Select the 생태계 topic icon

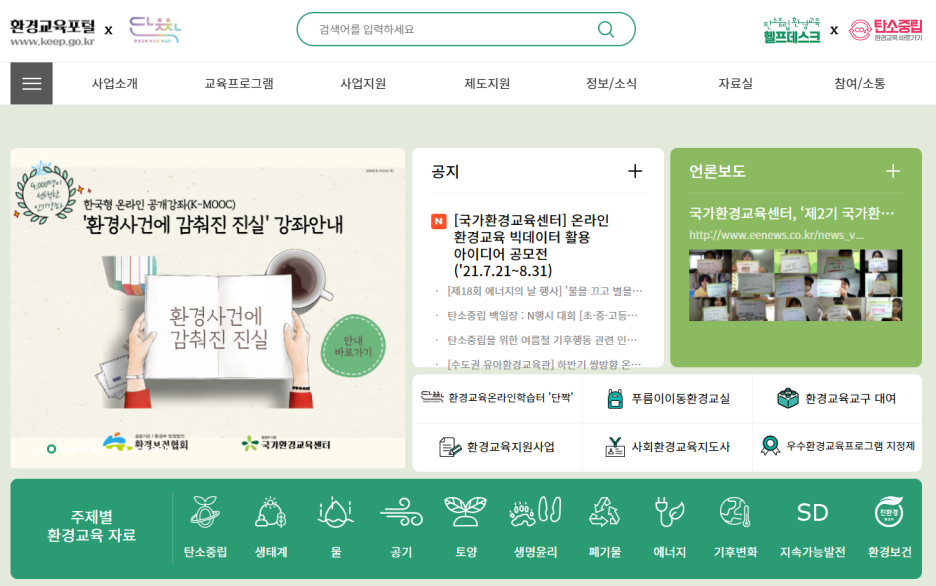(x=271, y=512)
